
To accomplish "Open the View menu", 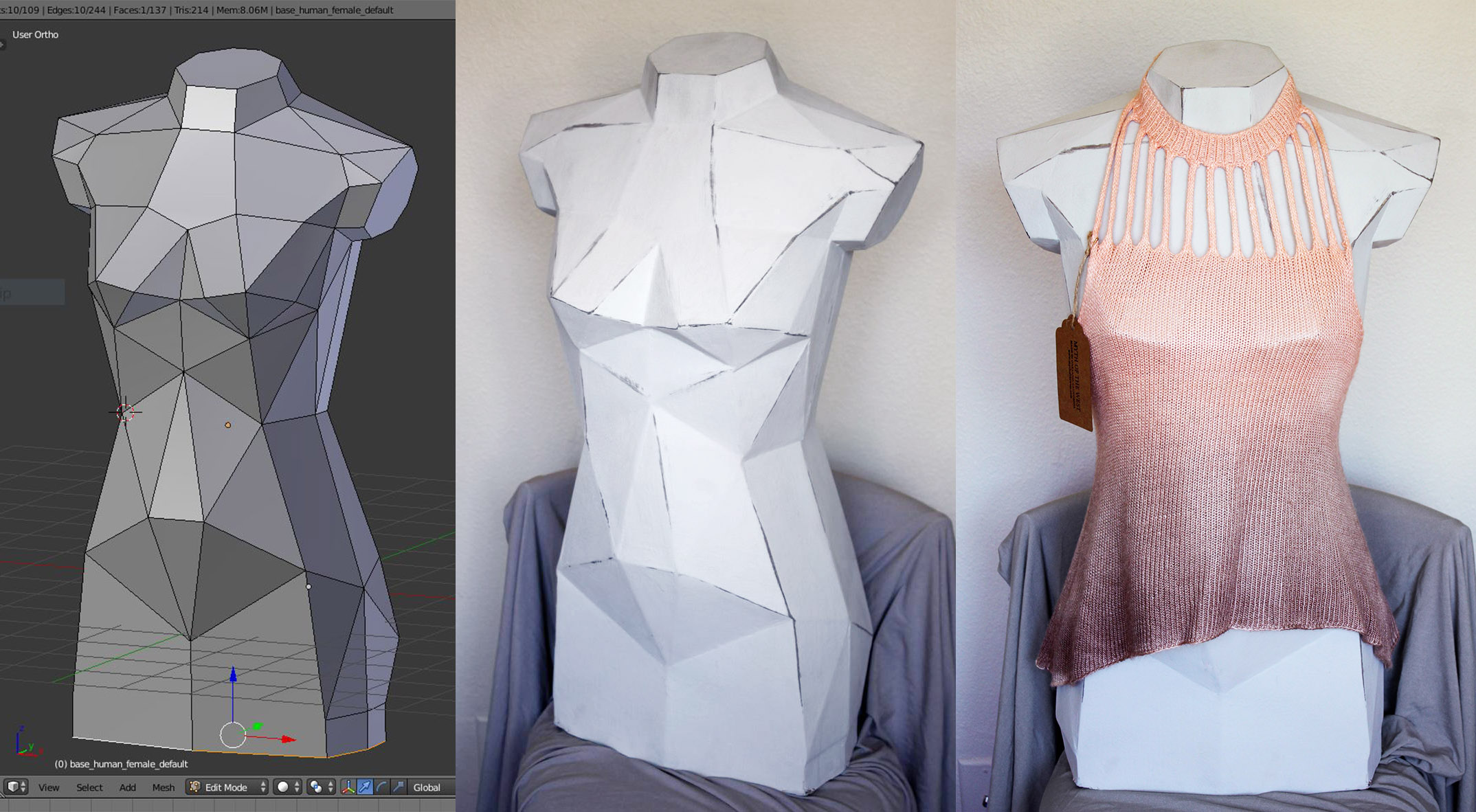I will (x=48, y=787).
